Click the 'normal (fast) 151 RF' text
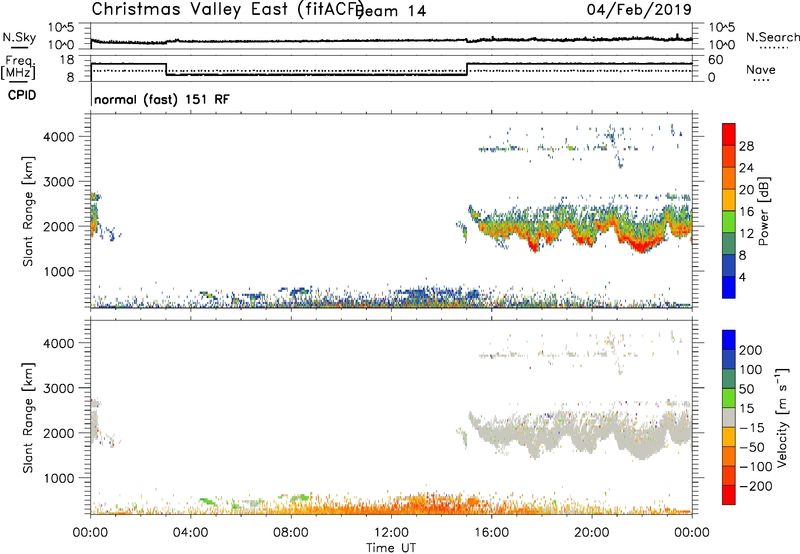The image size is (800, 554). (162, 99)
